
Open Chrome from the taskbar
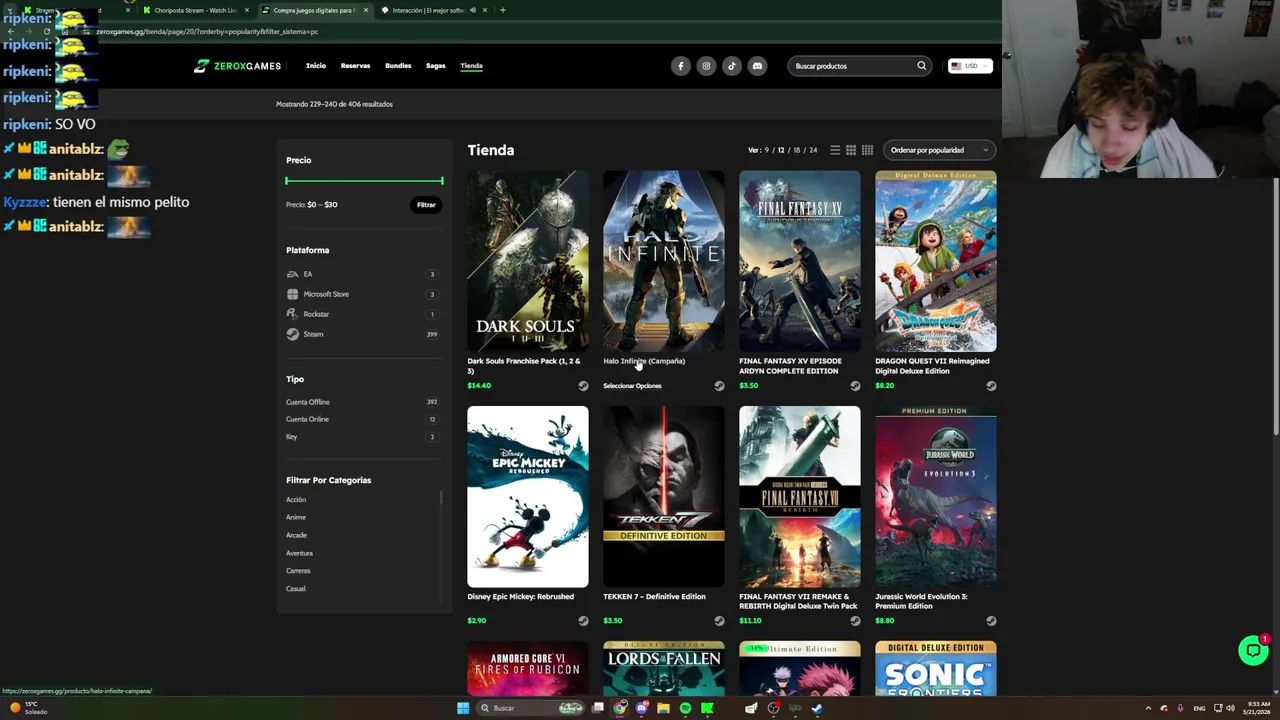[x=620, y=708]
